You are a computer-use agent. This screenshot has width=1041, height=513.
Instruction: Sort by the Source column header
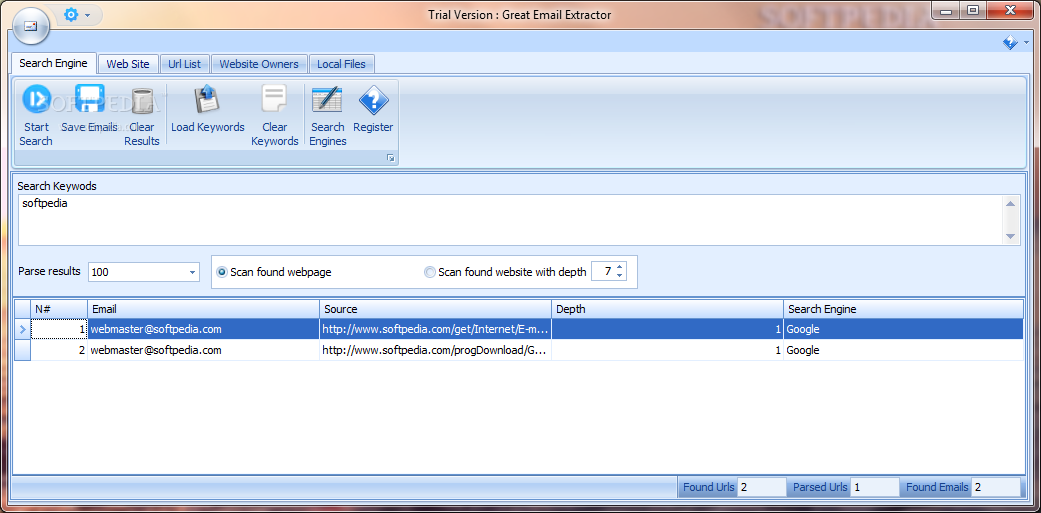pos(436,309)
